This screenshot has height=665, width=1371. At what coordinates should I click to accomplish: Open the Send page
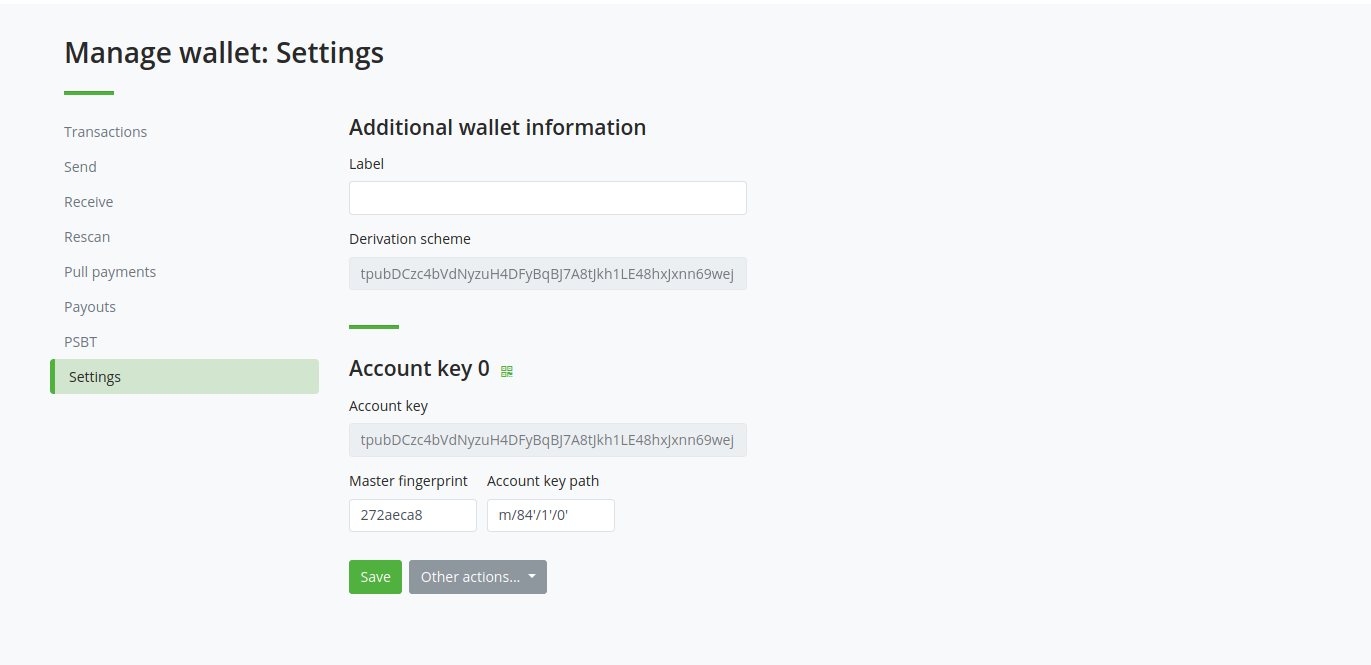coord(79,166)
